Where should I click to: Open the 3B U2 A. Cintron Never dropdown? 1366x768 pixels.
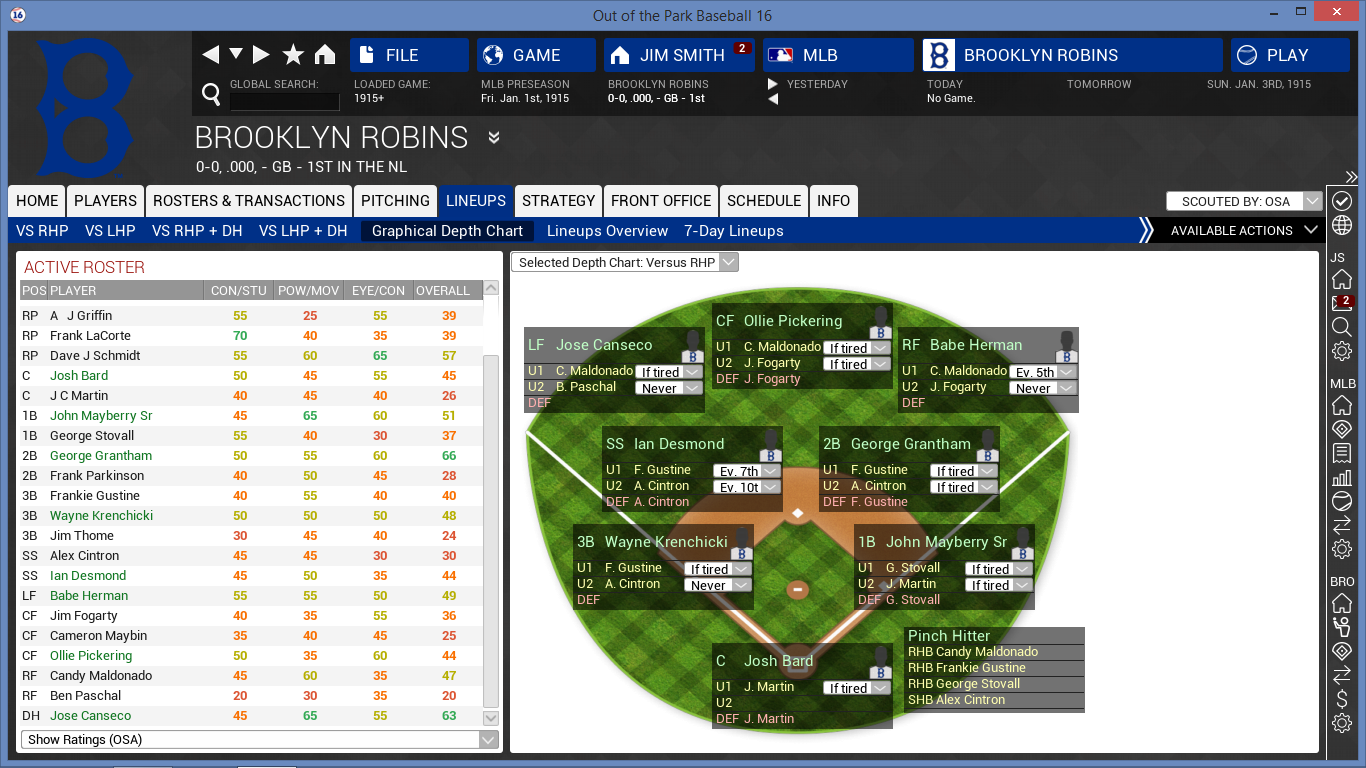click(x=717, y=585)
